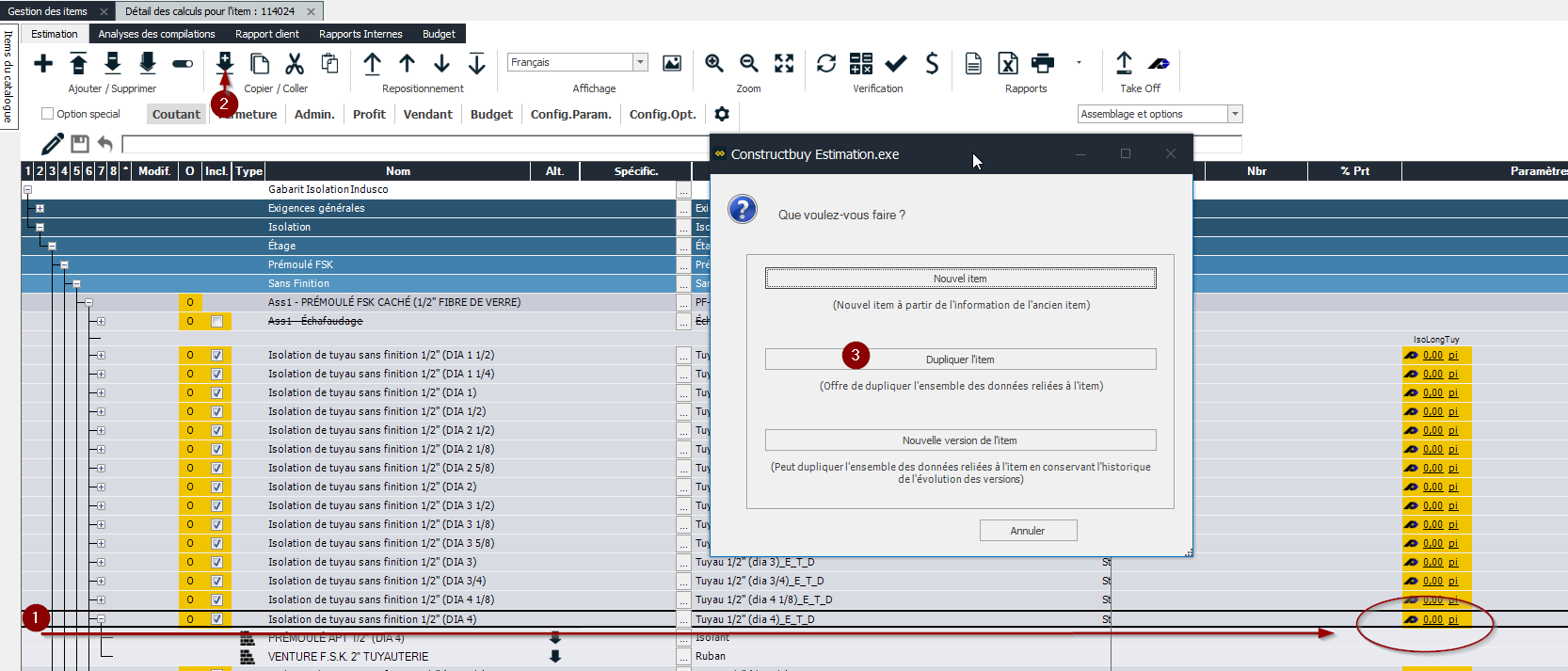Click the Paste clipboard icon

[329, 63]
